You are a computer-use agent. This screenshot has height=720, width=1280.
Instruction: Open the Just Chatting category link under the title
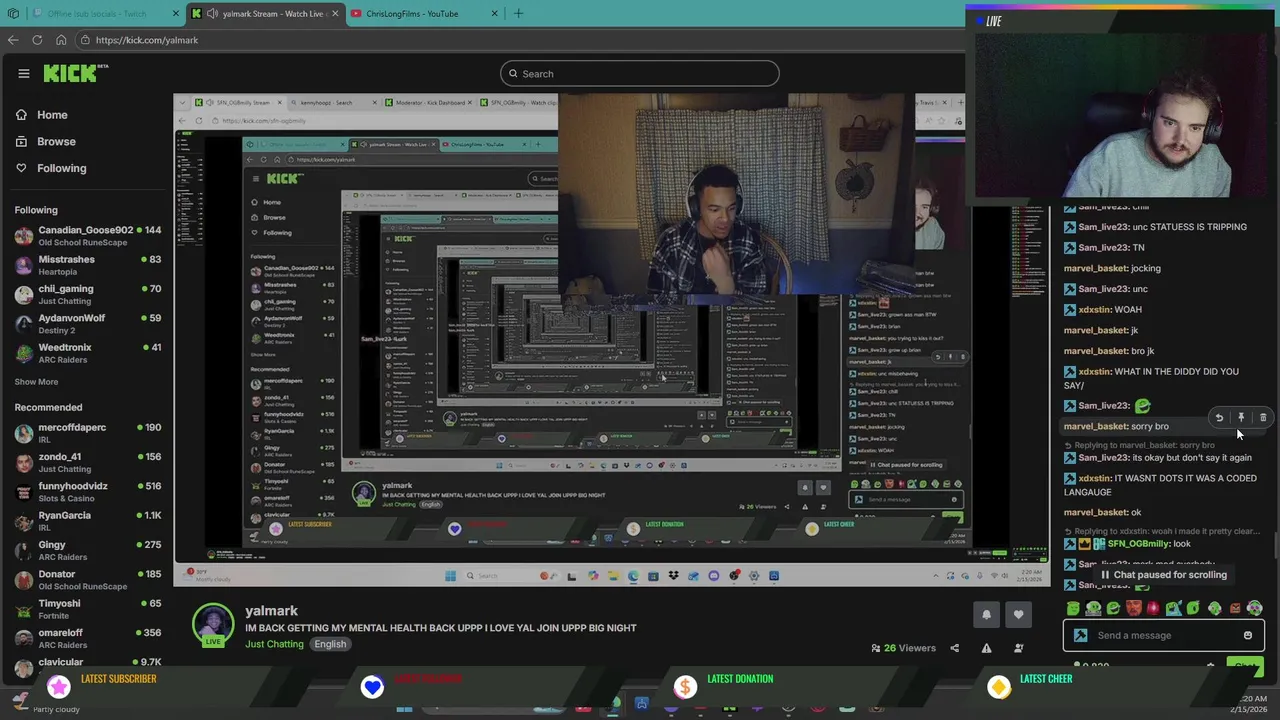coord(274,644)
